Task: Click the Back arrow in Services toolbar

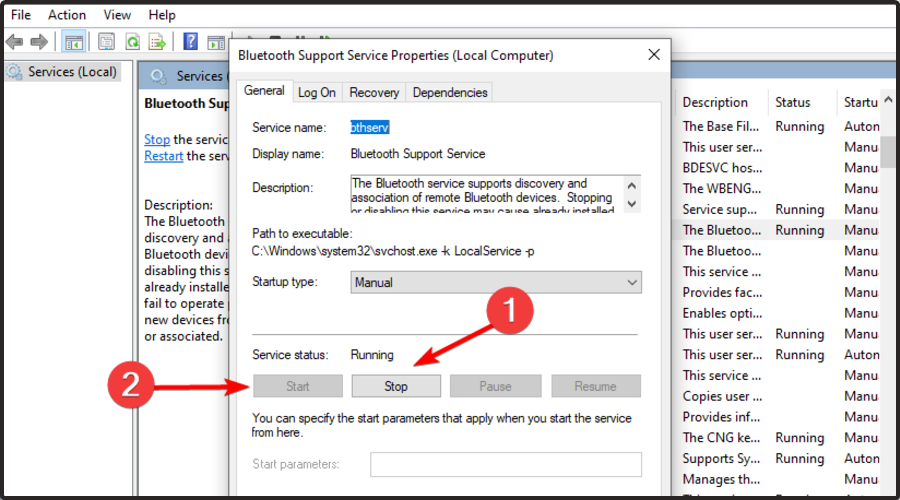Action: (14, 42)
